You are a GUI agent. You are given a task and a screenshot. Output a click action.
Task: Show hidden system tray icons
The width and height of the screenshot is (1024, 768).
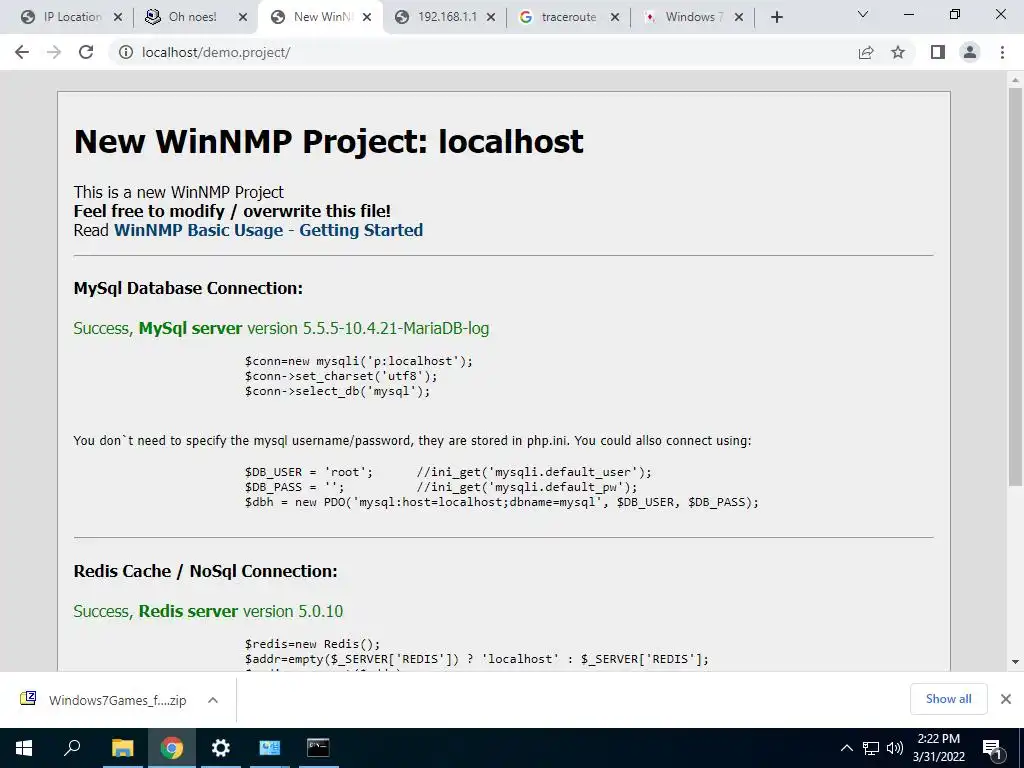846,748
